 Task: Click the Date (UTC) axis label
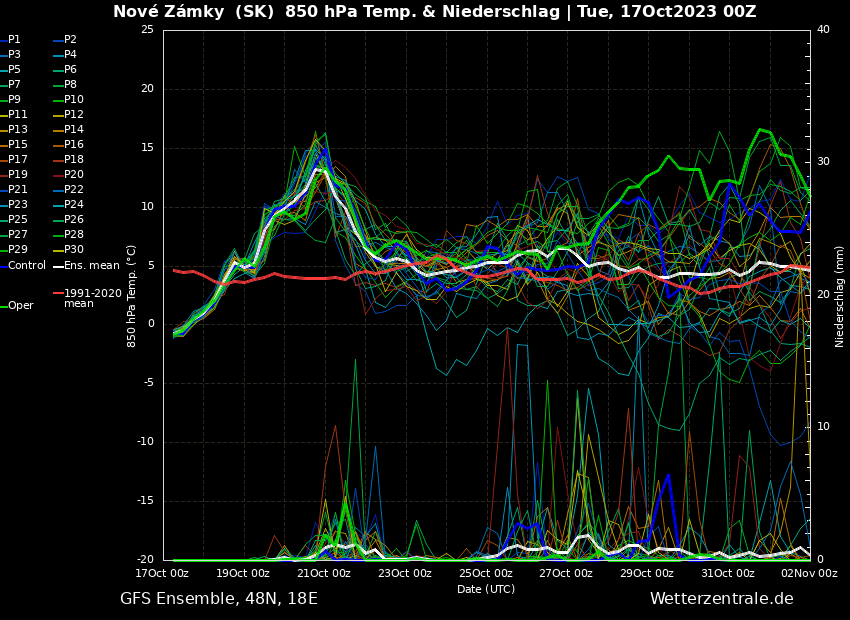coord(486,589)
